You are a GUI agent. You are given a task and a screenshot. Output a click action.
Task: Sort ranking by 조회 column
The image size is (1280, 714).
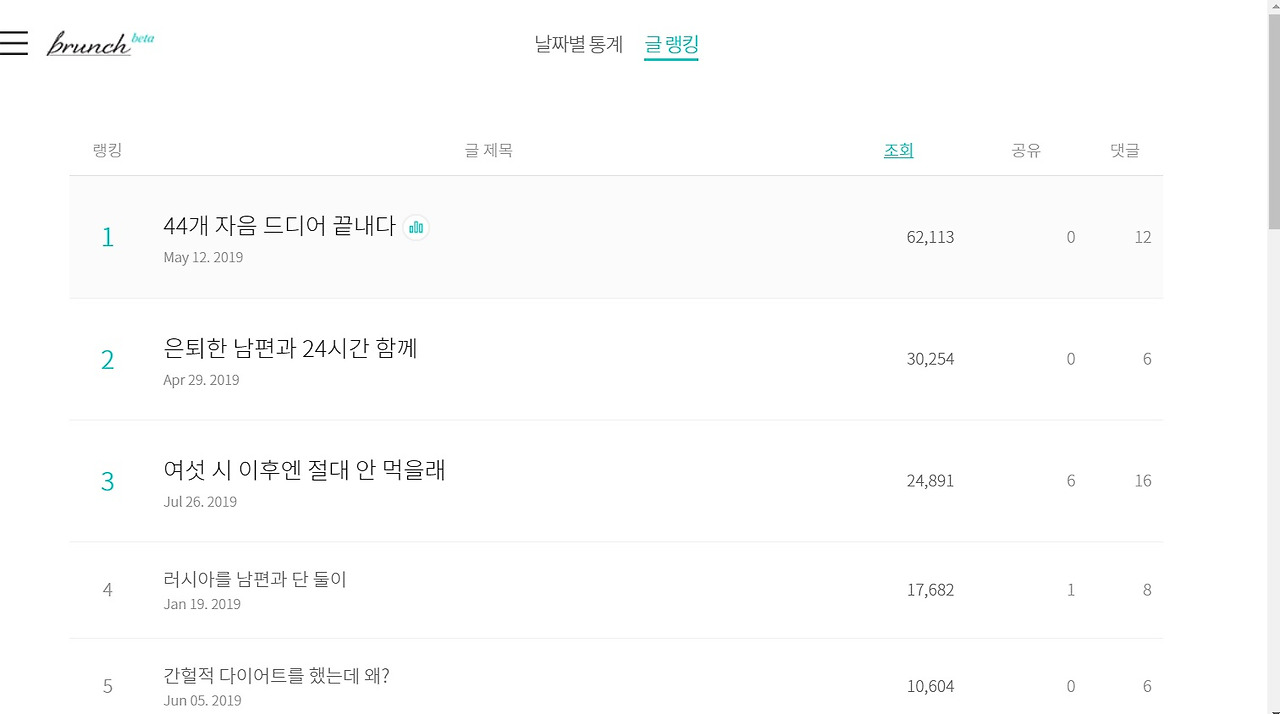coord(898,151)
